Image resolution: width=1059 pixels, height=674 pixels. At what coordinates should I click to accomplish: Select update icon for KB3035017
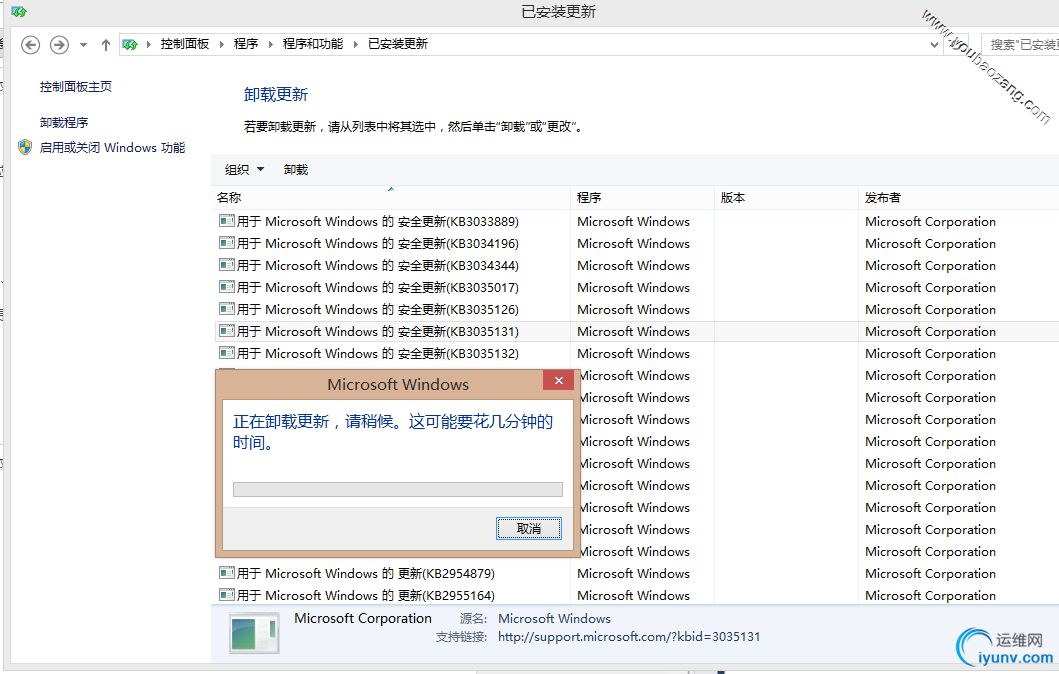coord(227,287)
